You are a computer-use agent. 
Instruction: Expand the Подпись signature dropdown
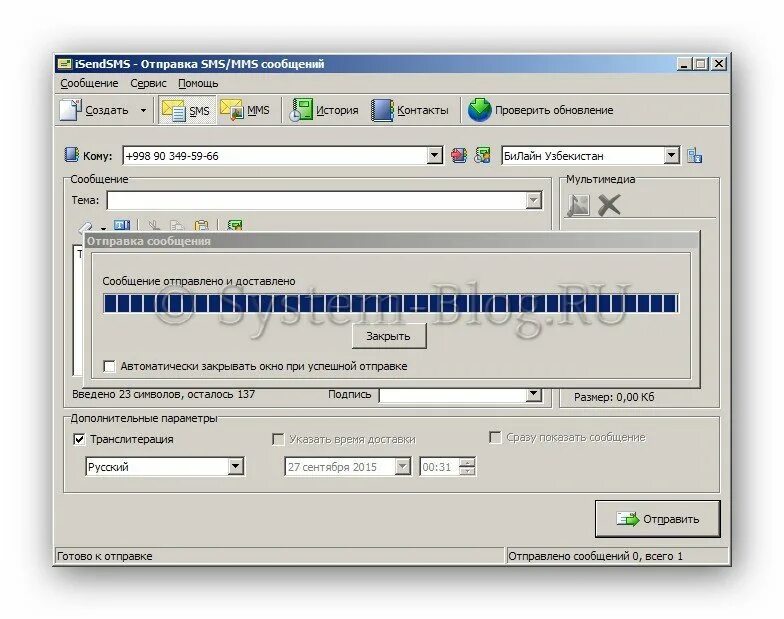point(534,395)
